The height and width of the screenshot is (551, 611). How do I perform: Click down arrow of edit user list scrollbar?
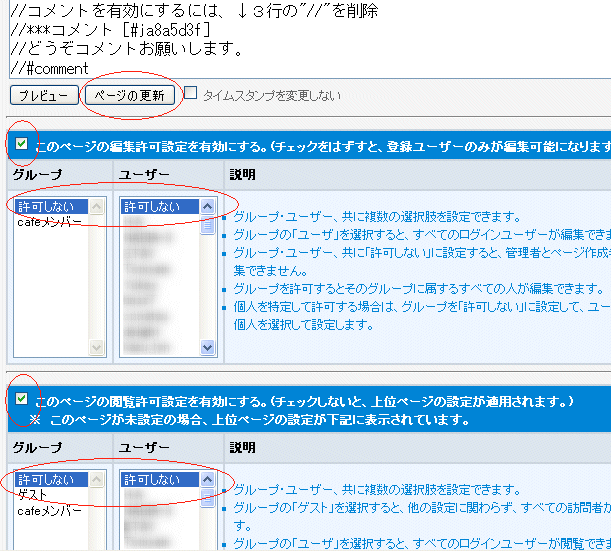208,348
